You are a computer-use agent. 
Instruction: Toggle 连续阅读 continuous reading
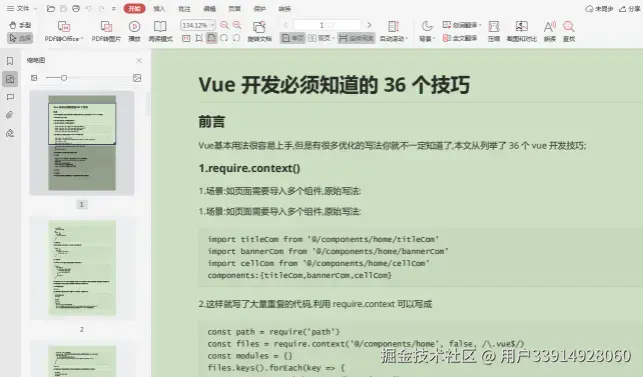[356, 38]
